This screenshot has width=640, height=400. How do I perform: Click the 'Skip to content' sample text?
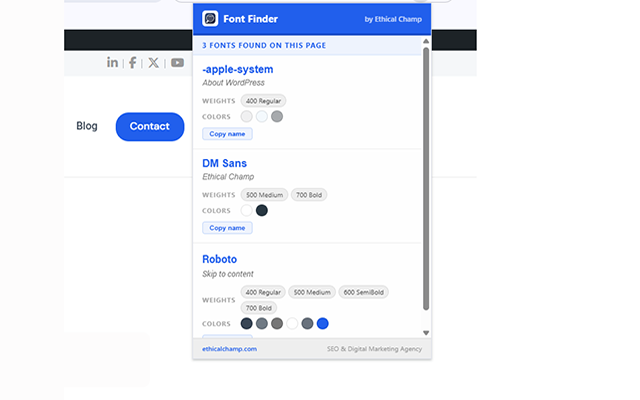(x=228, y=274)
